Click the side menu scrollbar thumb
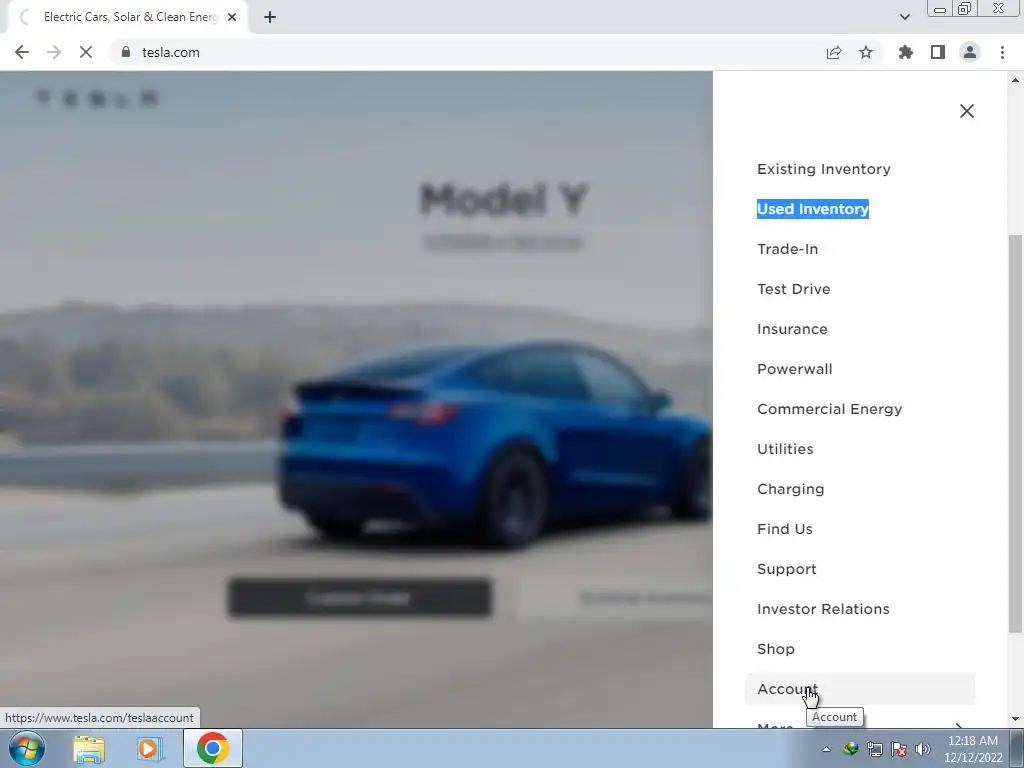The height and width of the screenshot is (768, 1024). [1014, 434]
